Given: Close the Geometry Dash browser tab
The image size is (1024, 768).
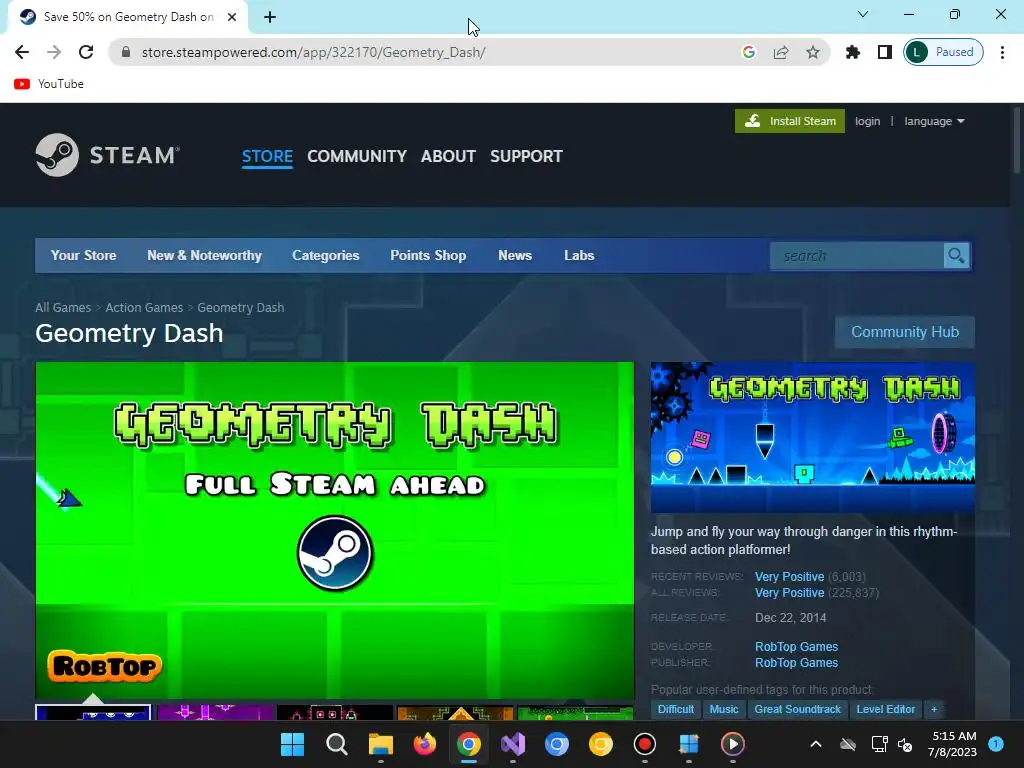Looking at the screenshot, I should click(232, 17).
